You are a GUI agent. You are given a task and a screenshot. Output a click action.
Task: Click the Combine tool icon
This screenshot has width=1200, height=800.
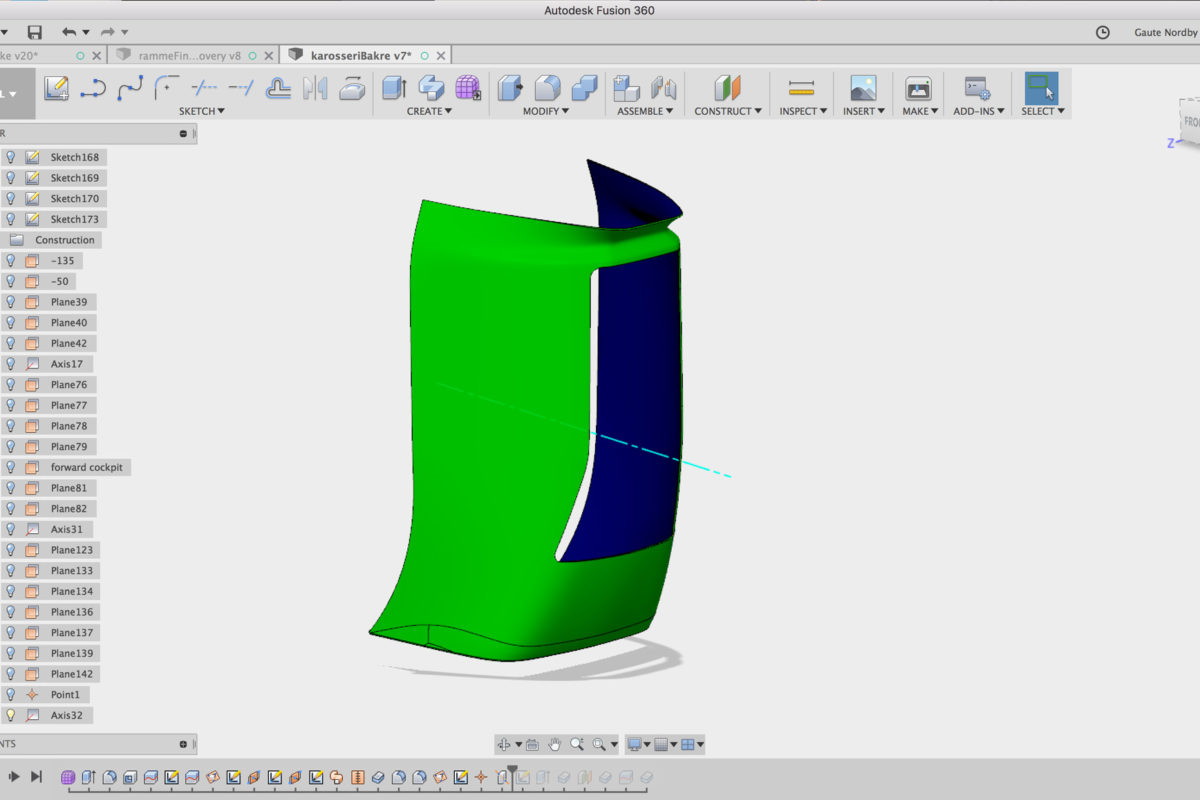pos(584,88)
